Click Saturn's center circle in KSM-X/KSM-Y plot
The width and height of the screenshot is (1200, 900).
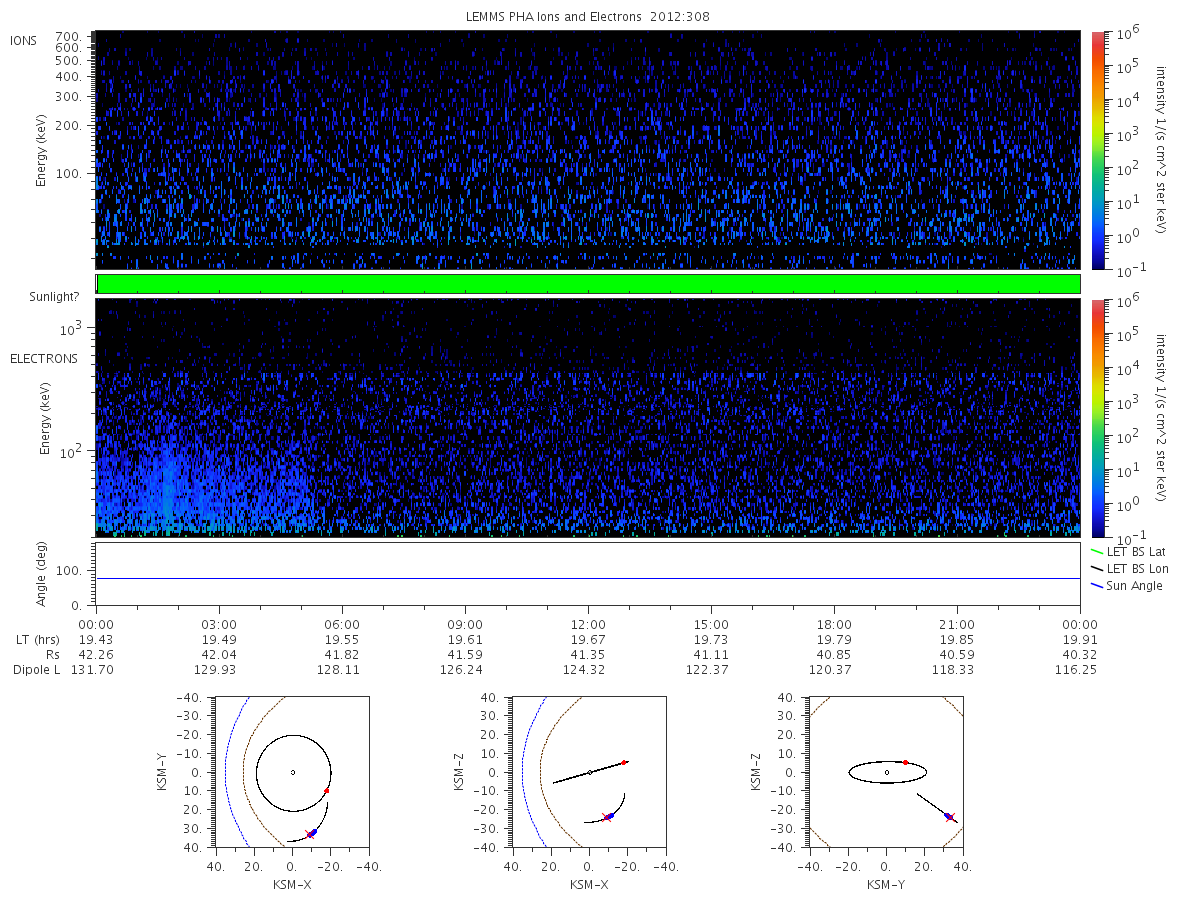(292, 772)
